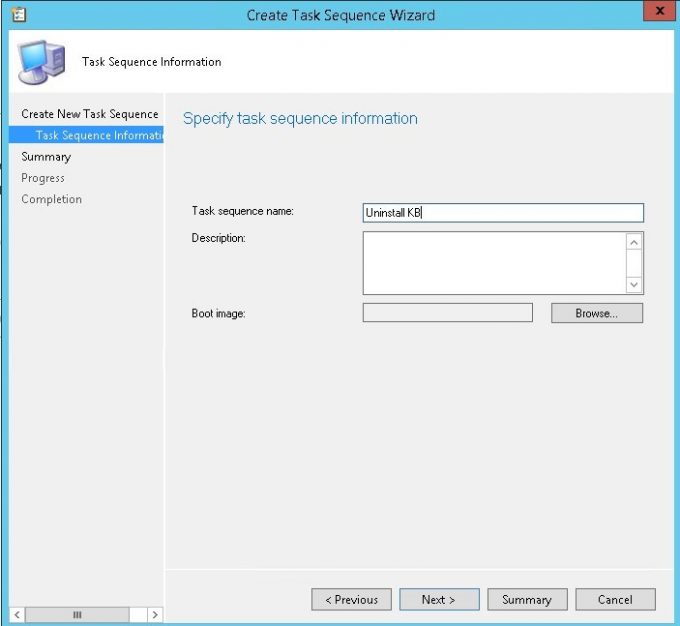
Task: Click the sidebar scrollbar right arrow
Action: tap(155, 614)
